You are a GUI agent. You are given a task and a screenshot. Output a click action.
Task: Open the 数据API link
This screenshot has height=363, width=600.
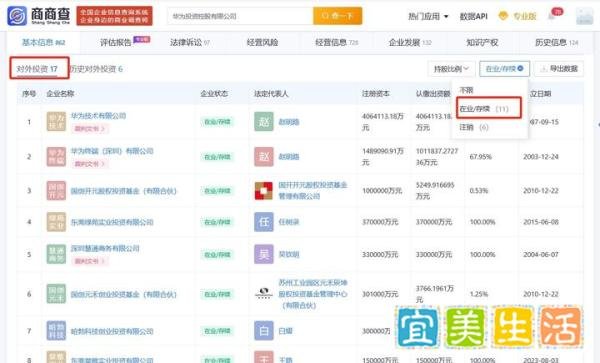pyautogui.click(x=473, y=16)
